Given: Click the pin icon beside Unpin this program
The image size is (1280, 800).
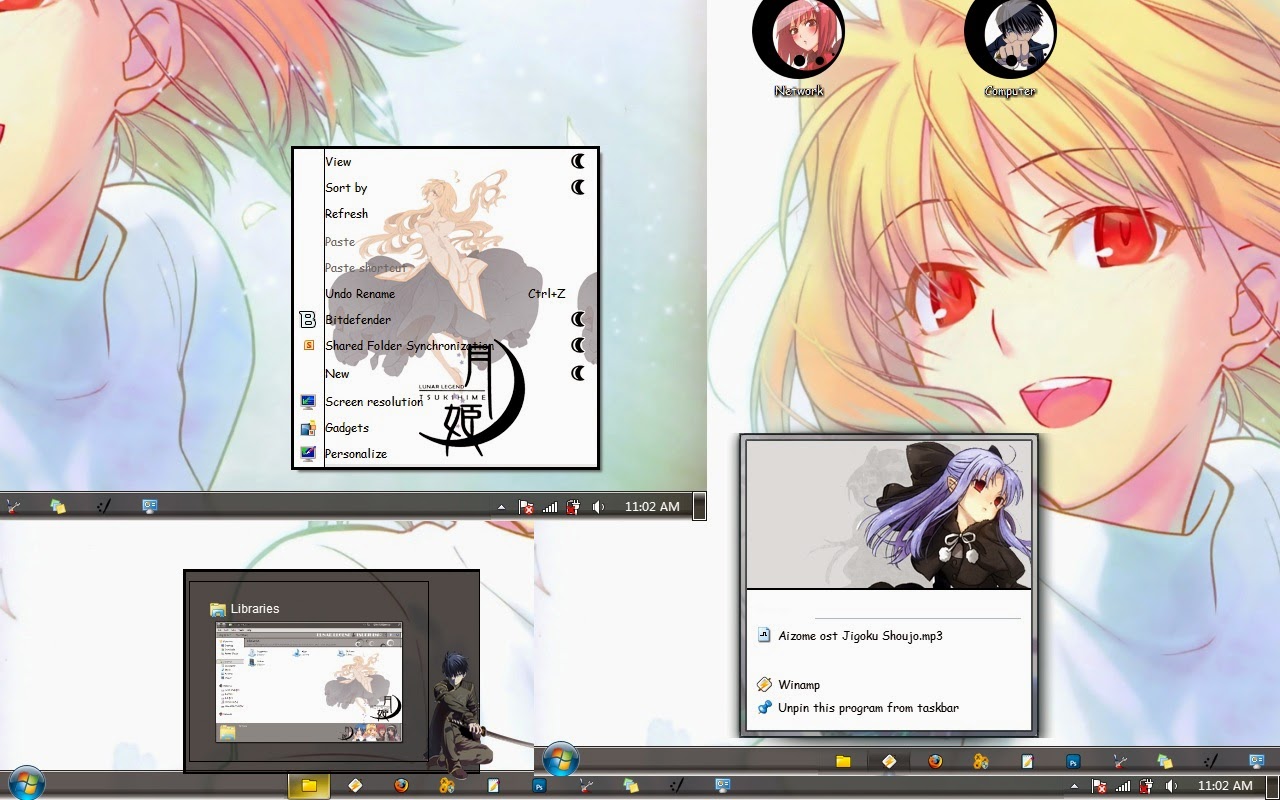Looking at the screenshot, I should coord(764,708).
